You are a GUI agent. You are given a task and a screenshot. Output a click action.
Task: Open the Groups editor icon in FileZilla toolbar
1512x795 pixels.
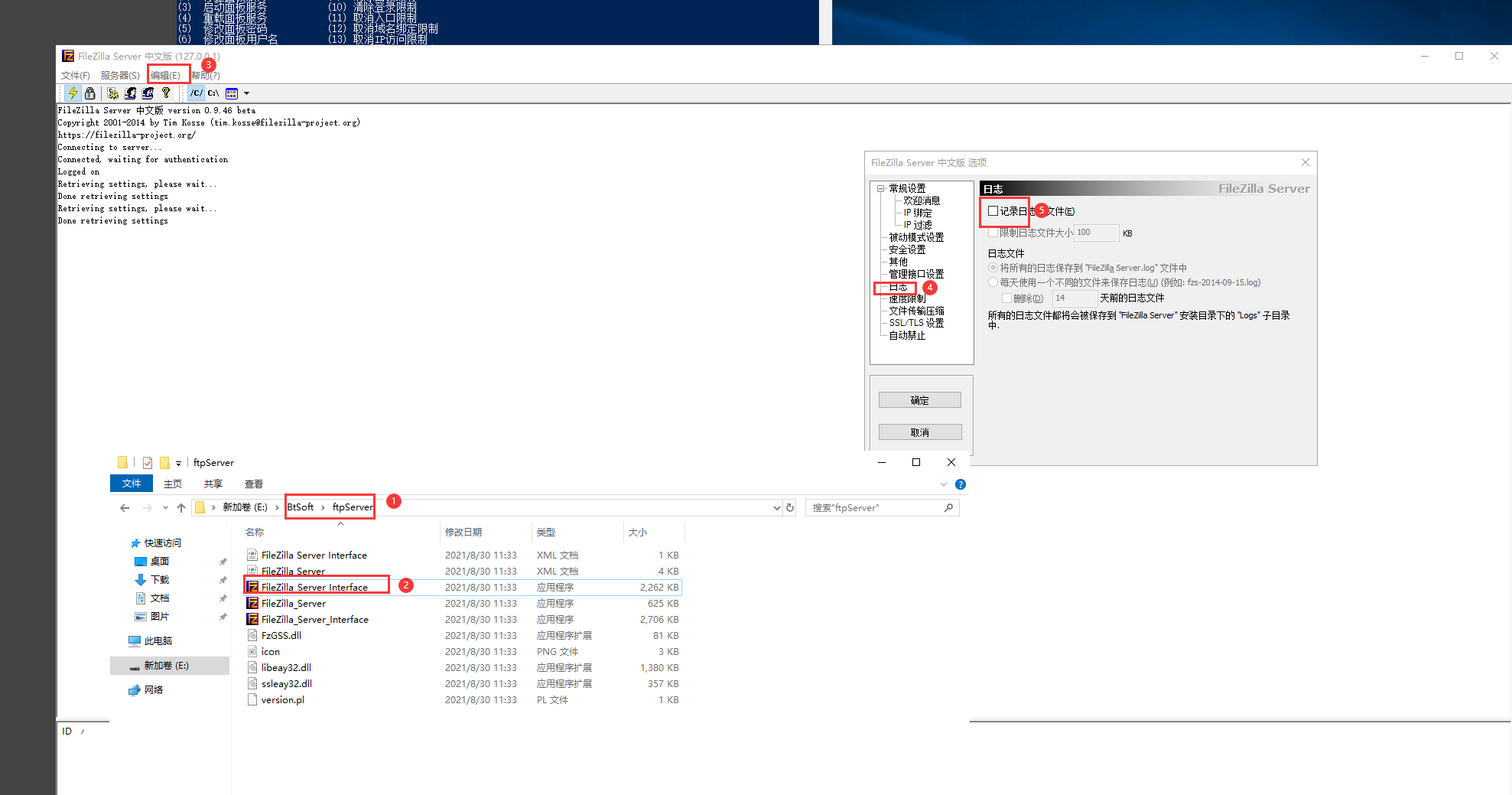tap(148, 93)
